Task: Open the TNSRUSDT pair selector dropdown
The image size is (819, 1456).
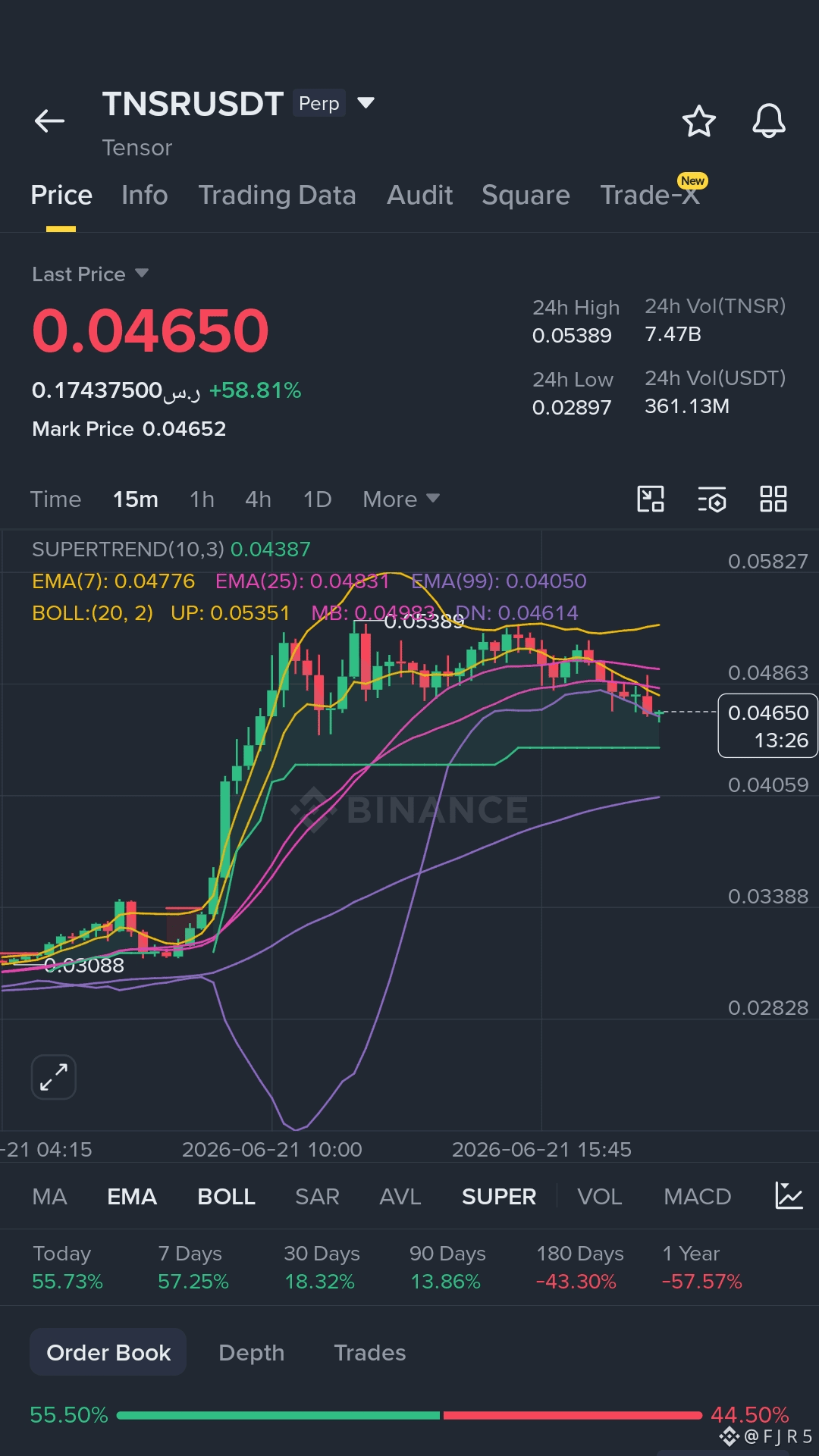Action: click(366, 103)
